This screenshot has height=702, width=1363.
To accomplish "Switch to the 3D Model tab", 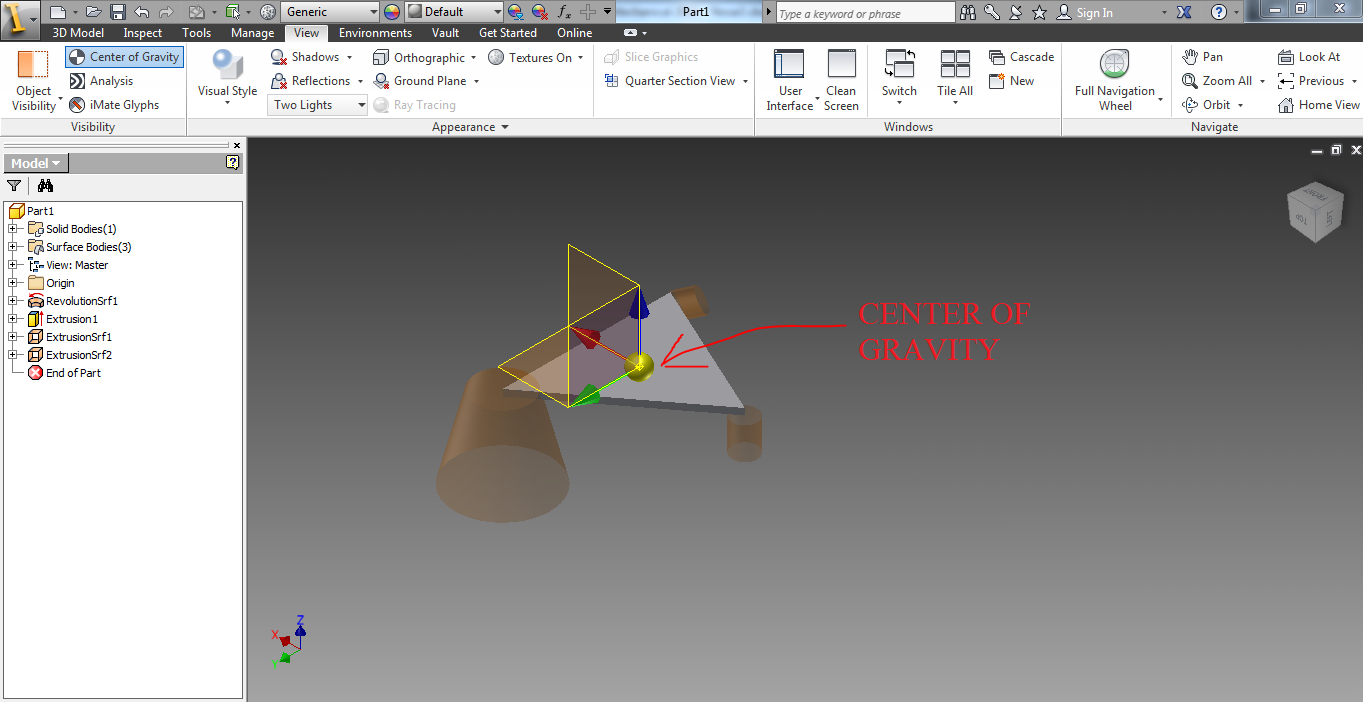I will click(x=77, y=32).
